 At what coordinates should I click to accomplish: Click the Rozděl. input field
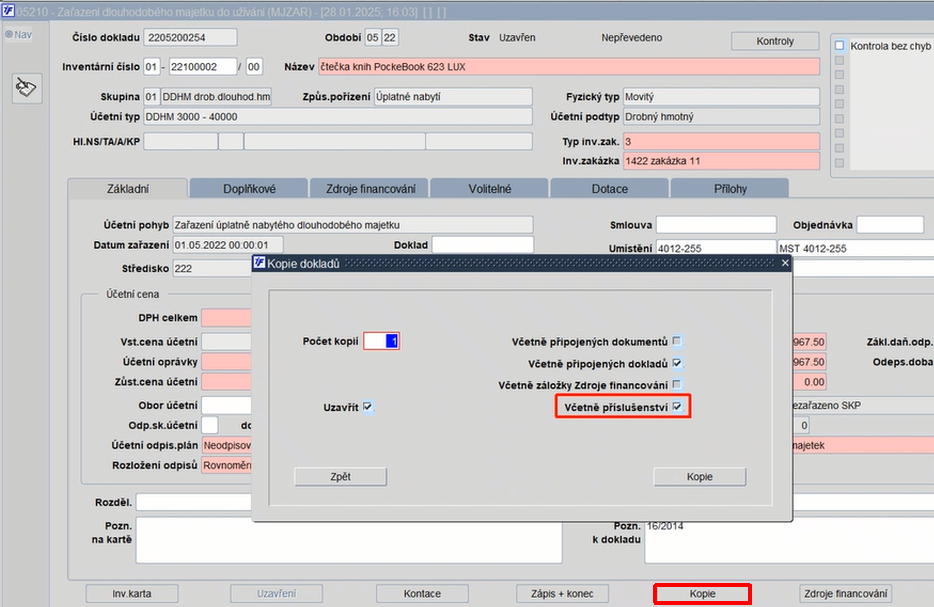point(194,502)
